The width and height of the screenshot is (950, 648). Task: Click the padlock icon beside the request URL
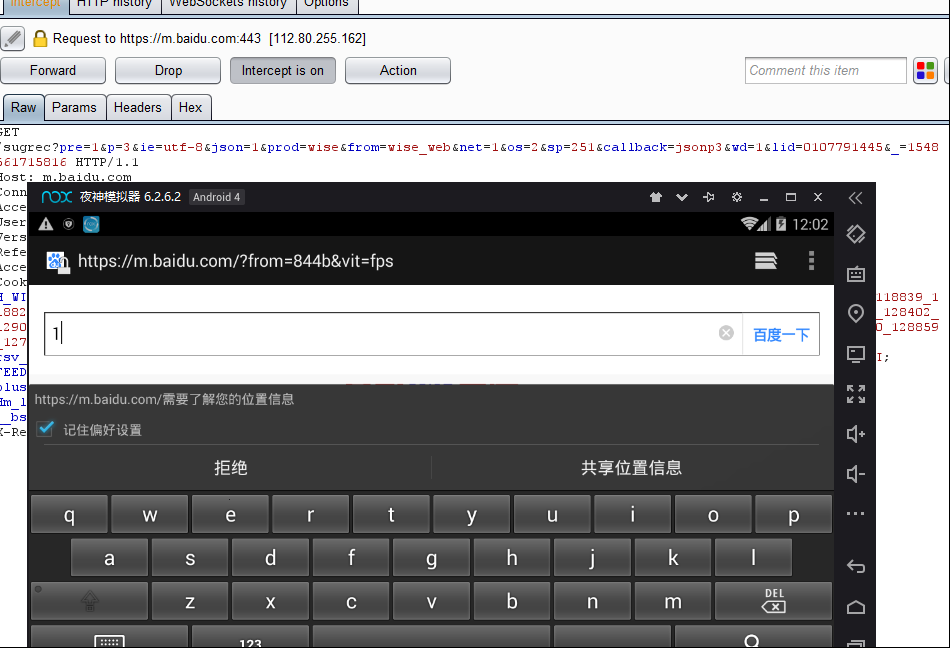(x=40, y=38)
